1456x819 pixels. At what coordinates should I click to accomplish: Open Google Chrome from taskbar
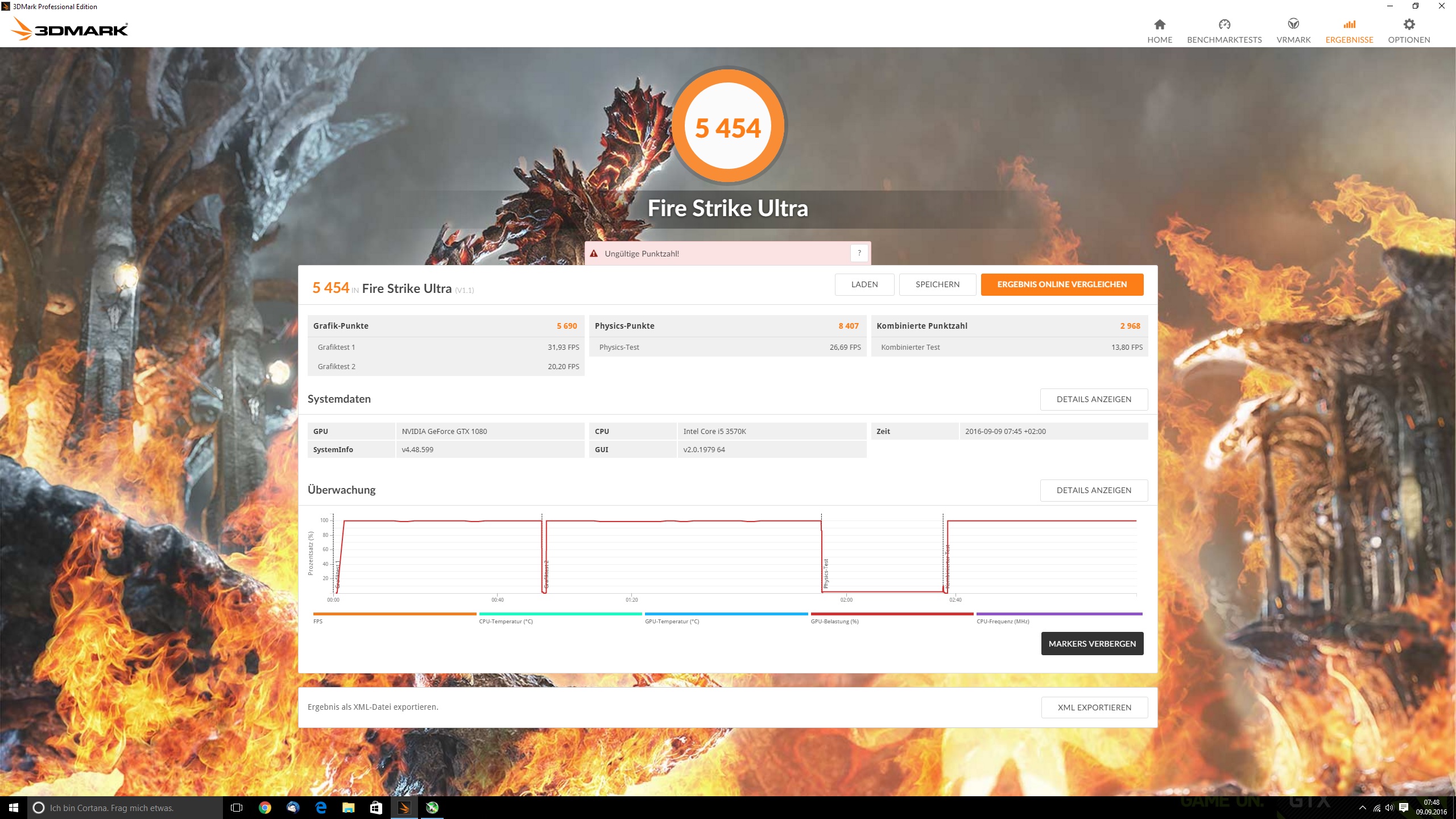click(x=264, y=808)
